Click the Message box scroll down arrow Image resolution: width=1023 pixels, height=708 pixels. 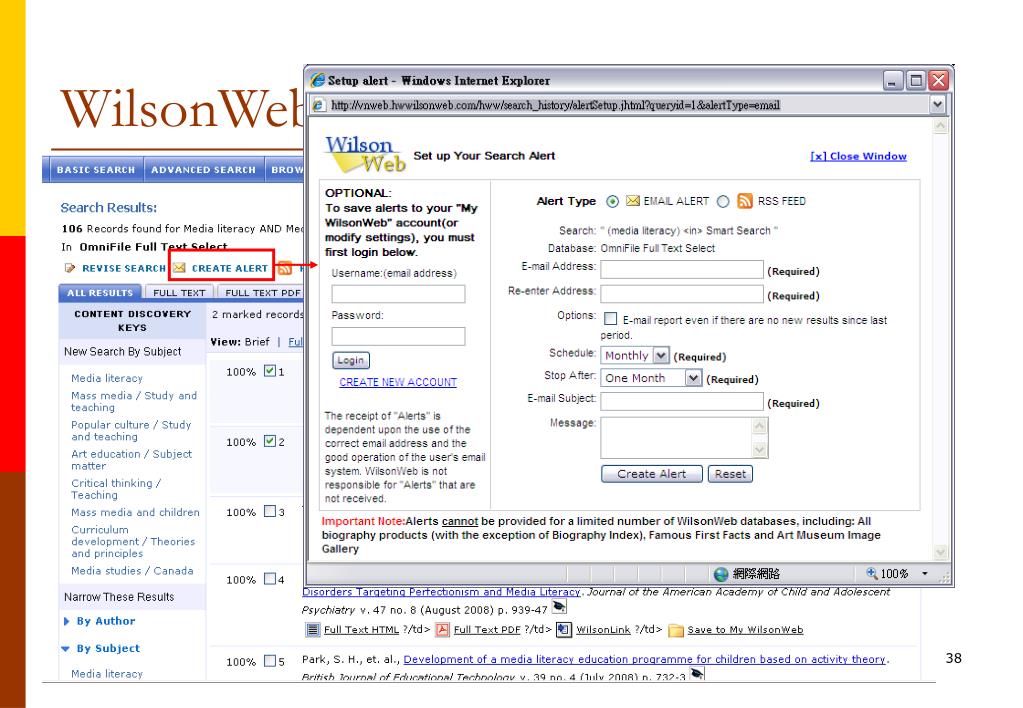759,450
